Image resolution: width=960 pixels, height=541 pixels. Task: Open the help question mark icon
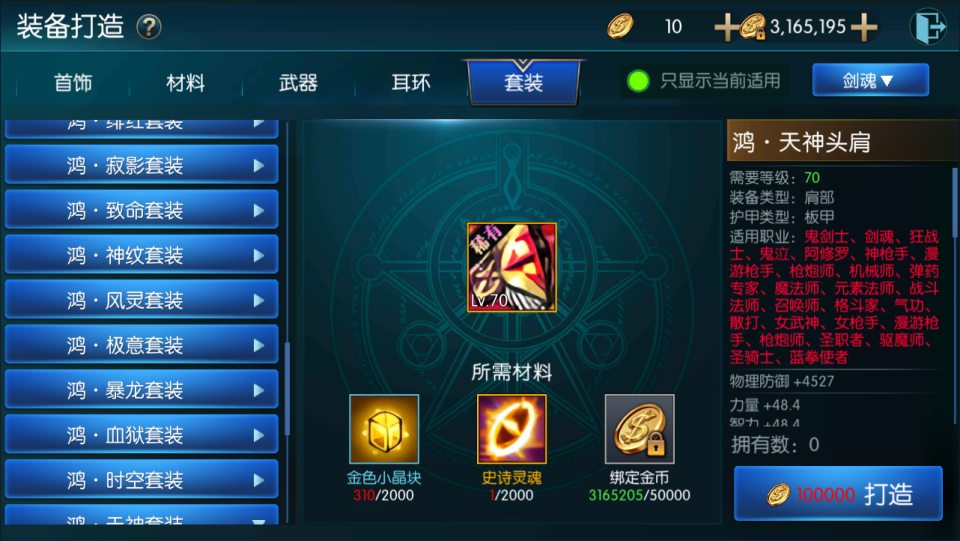click(149, 27)
